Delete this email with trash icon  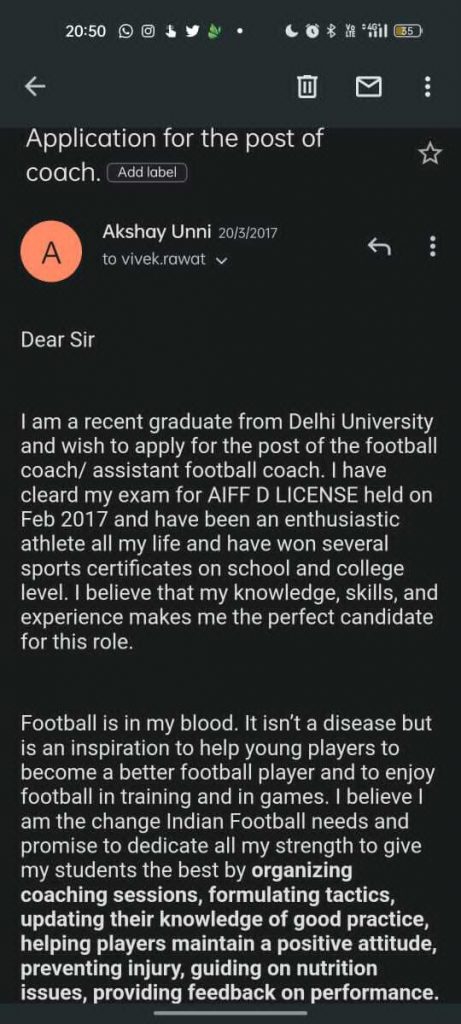pos(307,86)
